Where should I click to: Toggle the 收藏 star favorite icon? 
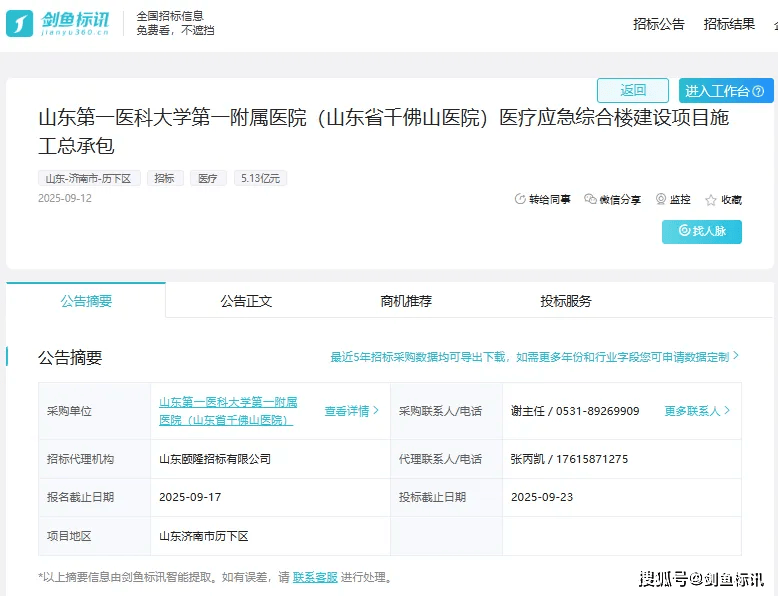[711, 200]
